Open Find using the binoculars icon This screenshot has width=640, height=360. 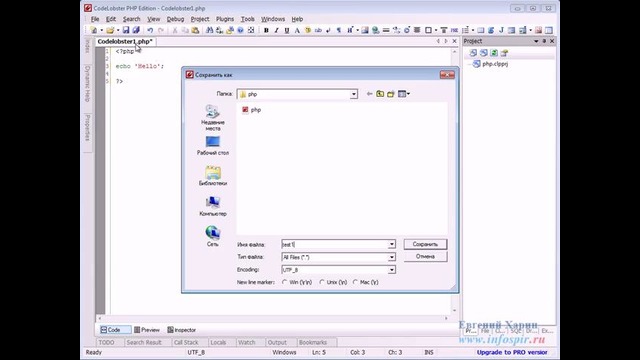(x=209, y=30)
